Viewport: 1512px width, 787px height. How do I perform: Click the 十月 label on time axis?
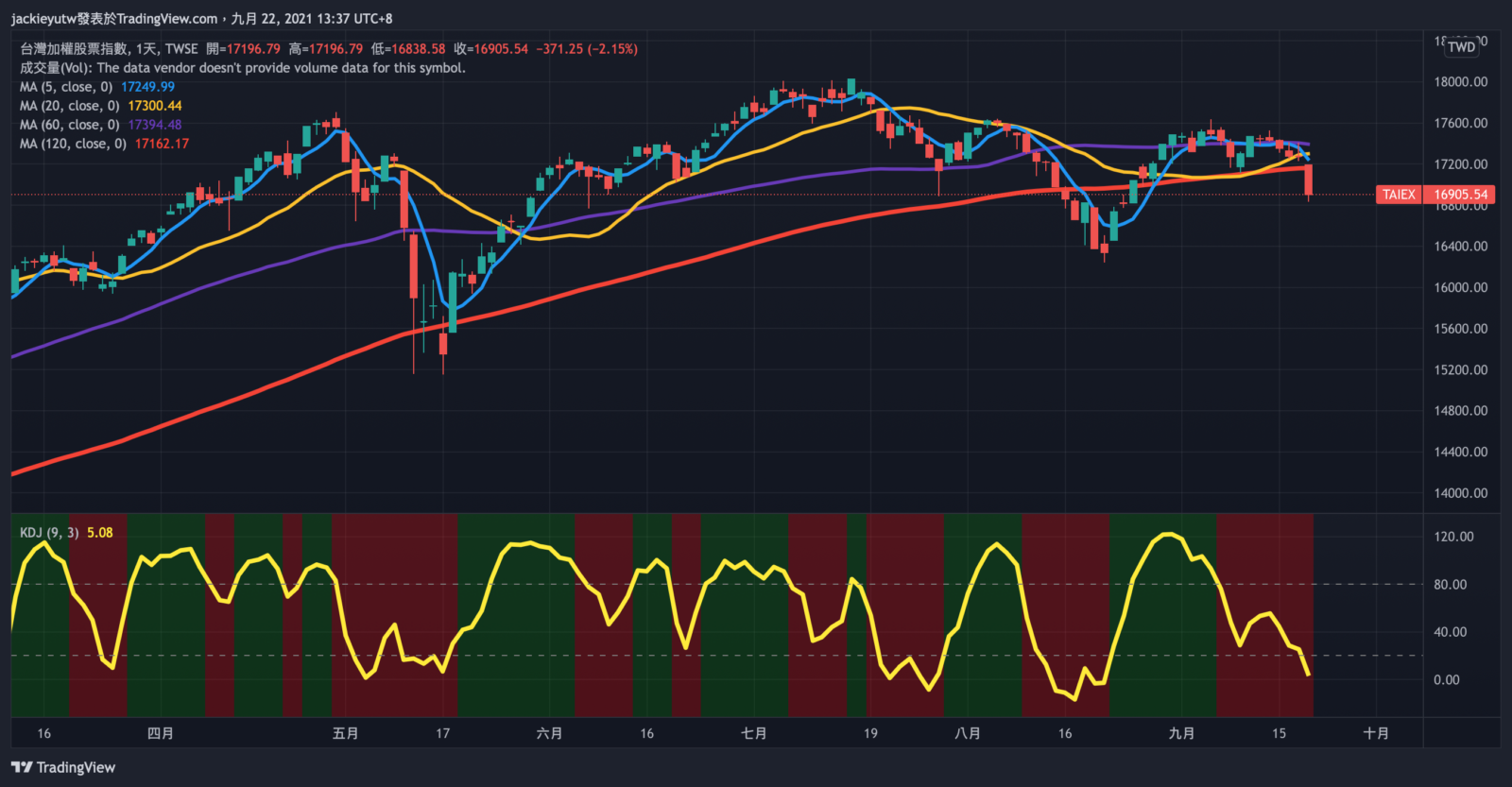pos(1376,733)
